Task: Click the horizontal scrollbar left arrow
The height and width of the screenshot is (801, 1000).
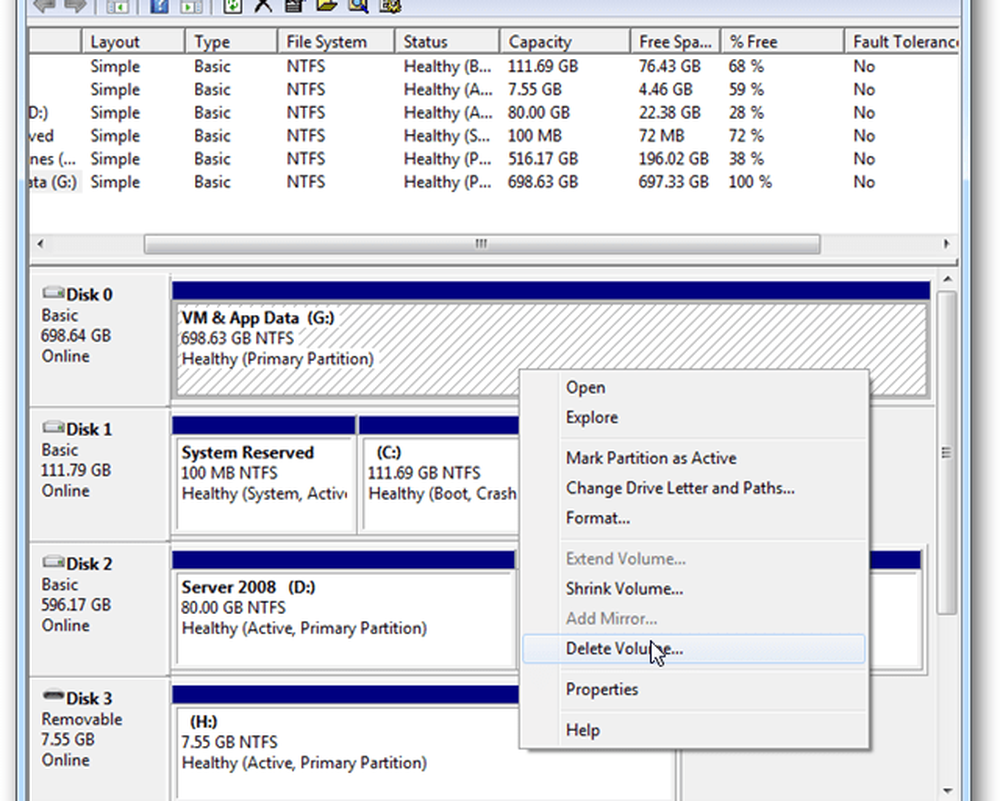Action: point(41,244)
